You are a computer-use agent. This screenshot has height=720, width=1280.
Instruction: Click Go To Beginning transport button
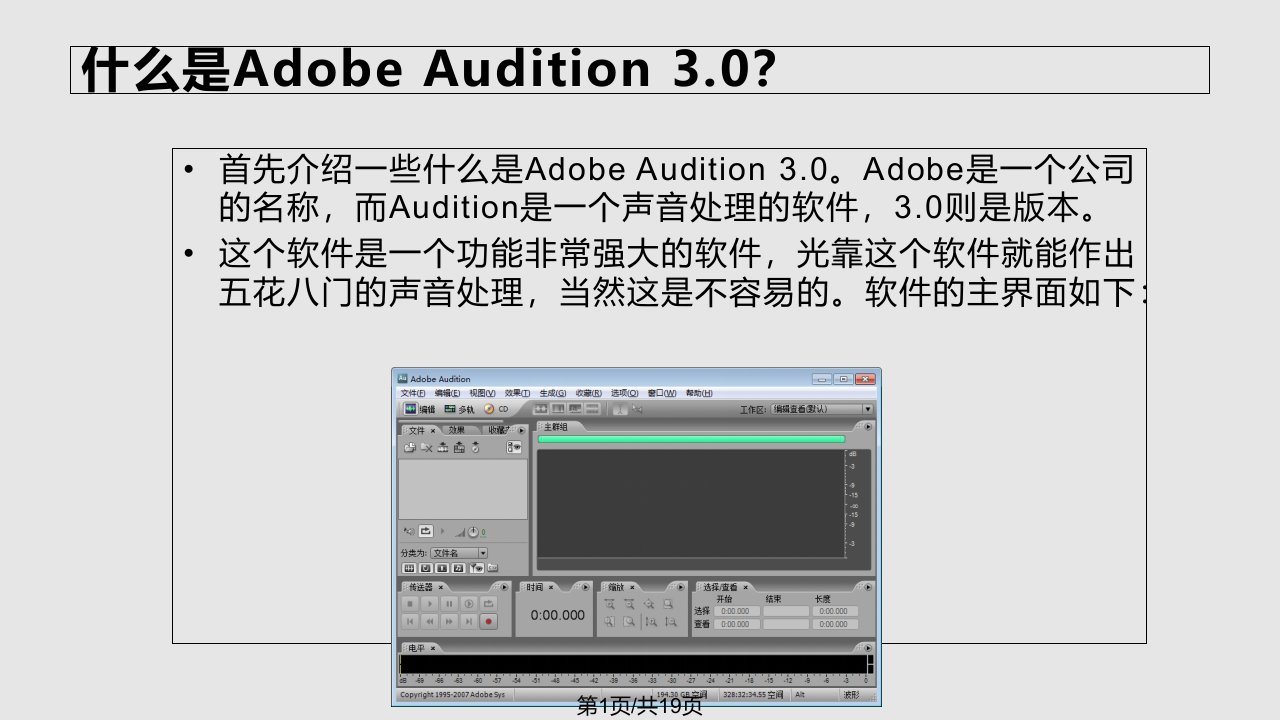click(410, 622)
